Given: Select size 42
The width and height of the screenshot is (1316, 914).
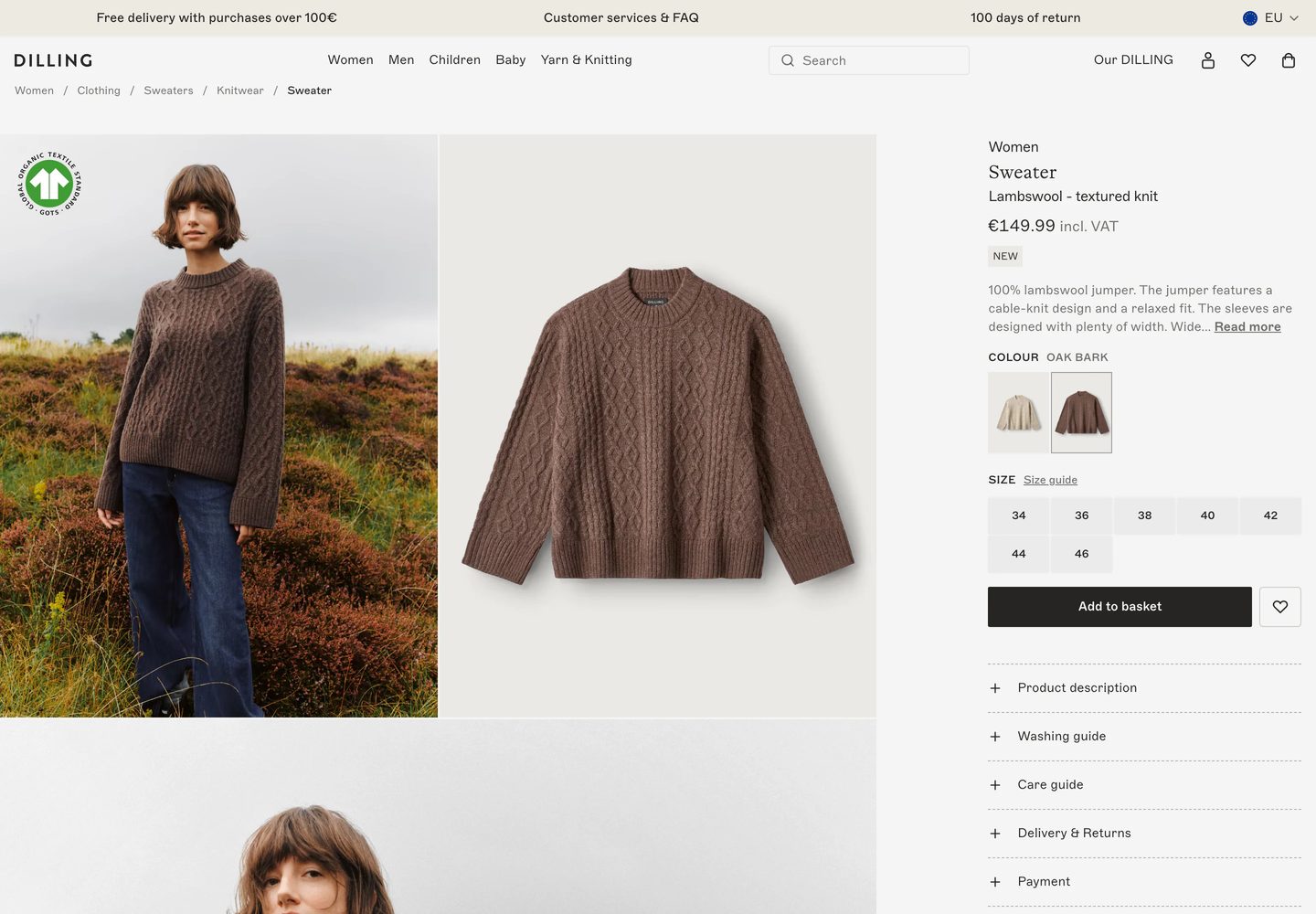Looking at the screenshot, I should click(1271, 515).
